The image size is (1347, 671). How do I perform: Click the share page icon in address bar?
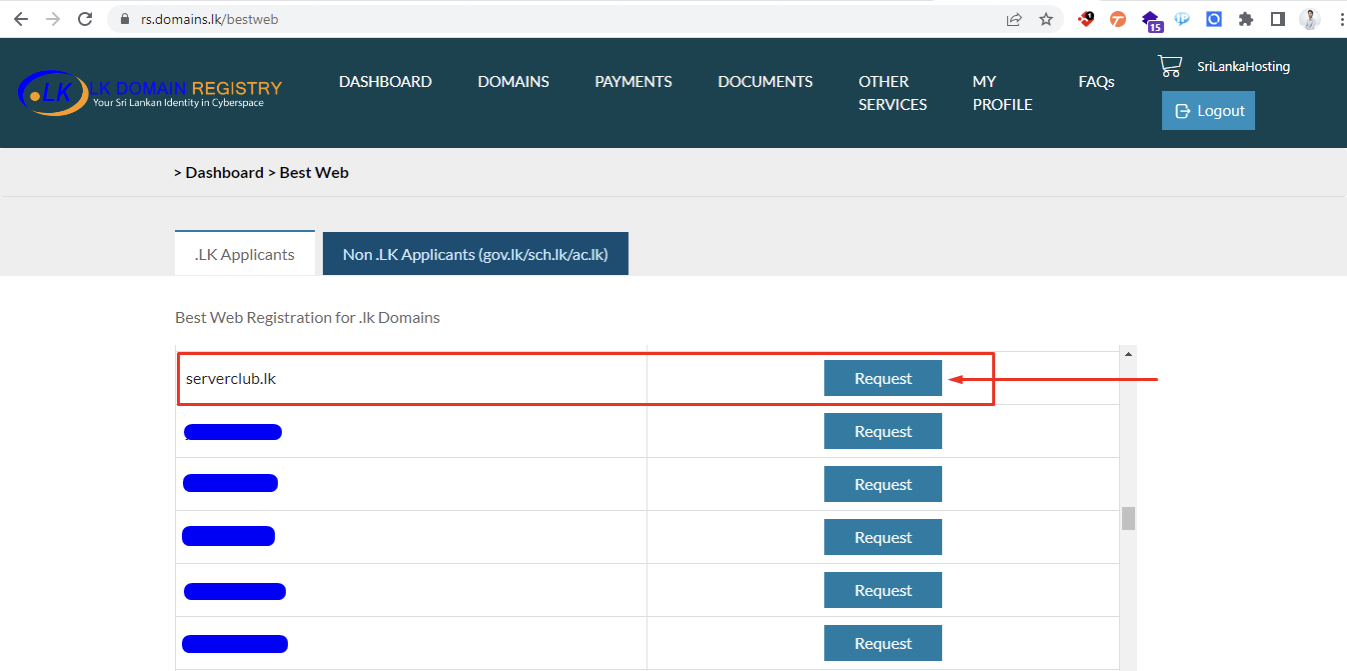click(x=1014, y=19)
